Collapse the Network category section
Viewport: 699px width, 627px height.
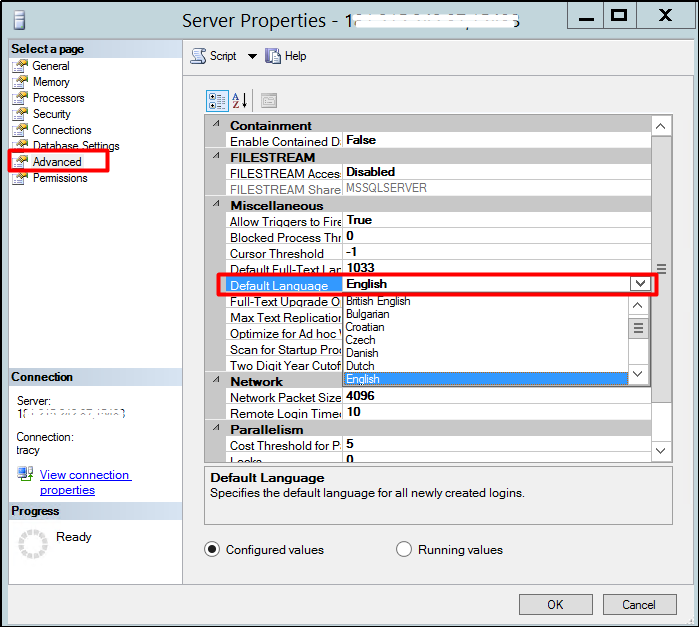click(215, 381)
